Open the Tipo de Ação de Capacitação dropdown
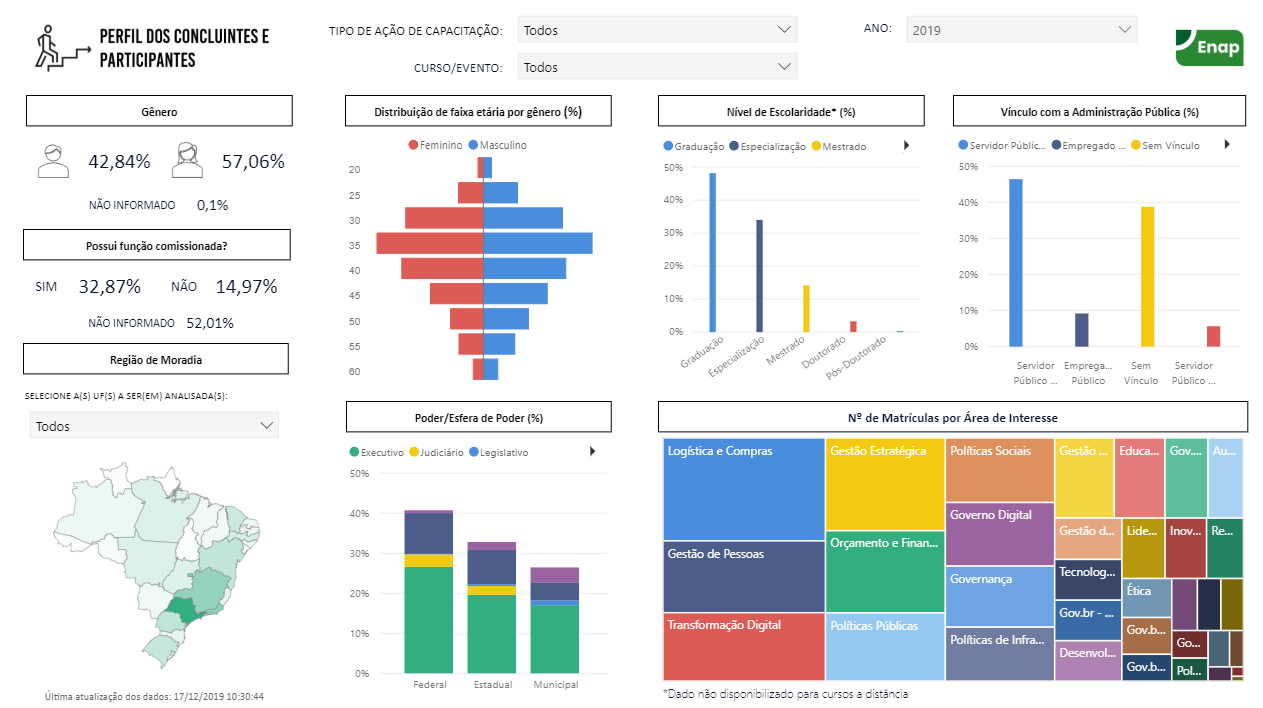The height and width of the screenshot is (708, 1263). click(657, 30)
